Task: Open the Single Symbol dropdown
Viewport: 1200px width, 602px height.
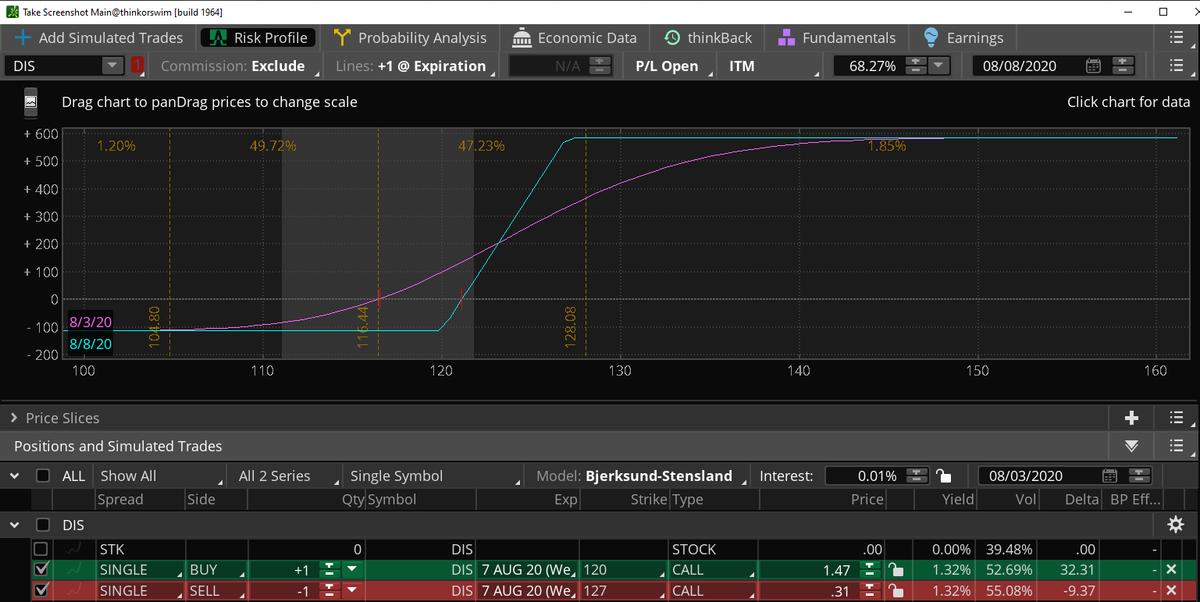Action: click(434, 476)
